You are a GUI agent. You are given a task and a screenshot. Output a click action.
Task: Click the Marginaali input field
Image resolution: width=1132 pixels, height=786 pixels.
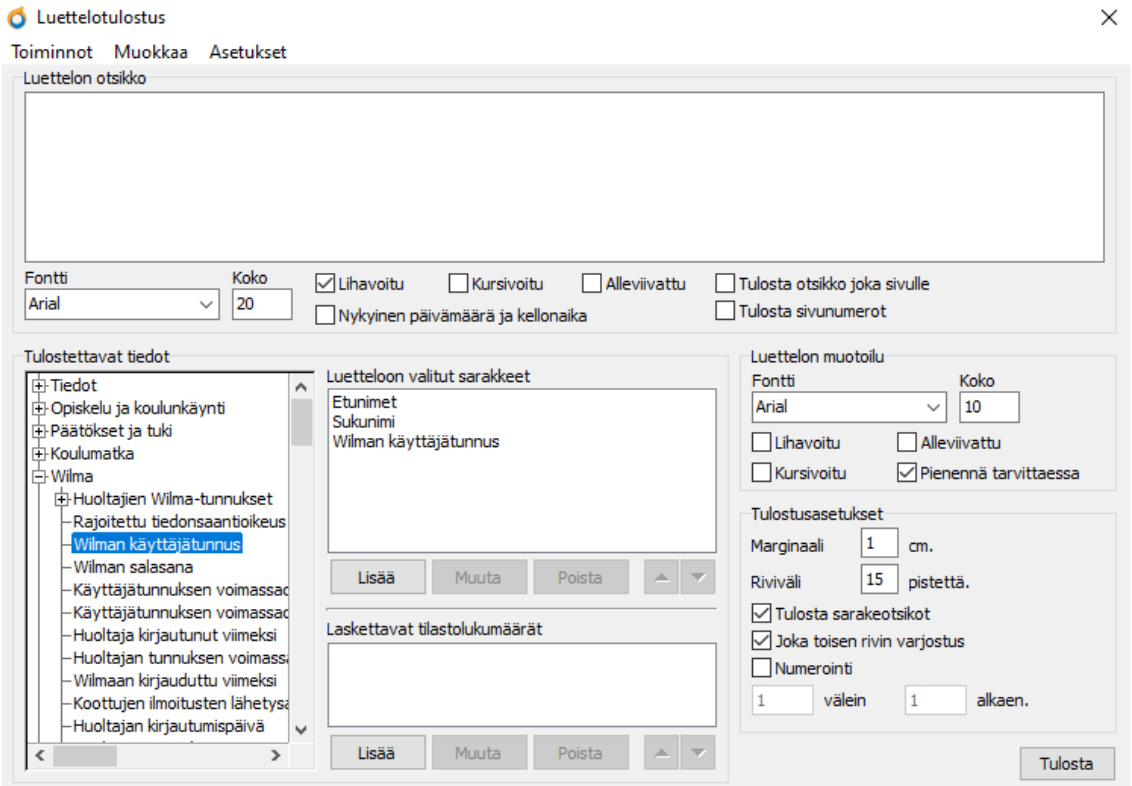879,543
